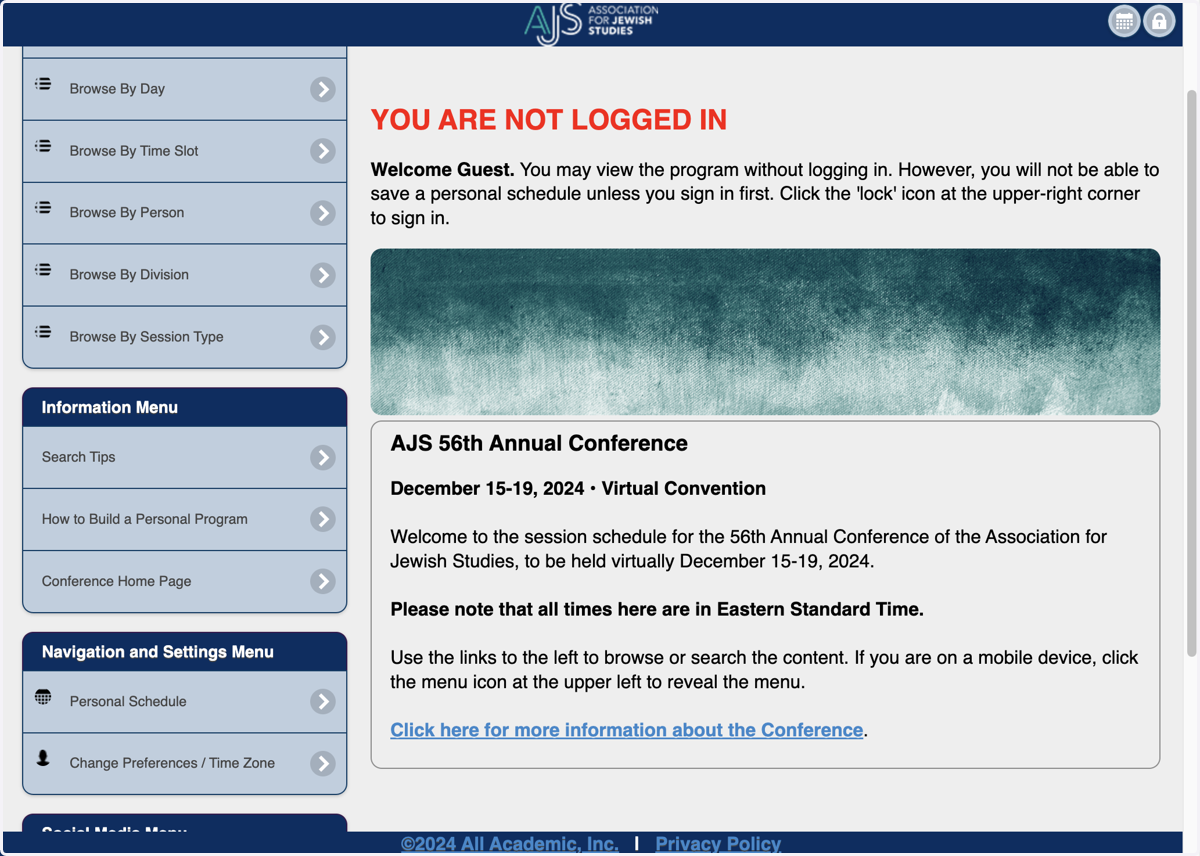Open Personal Schedule menu item
Screen dimensions: 1200x856
tap(185, 701)
